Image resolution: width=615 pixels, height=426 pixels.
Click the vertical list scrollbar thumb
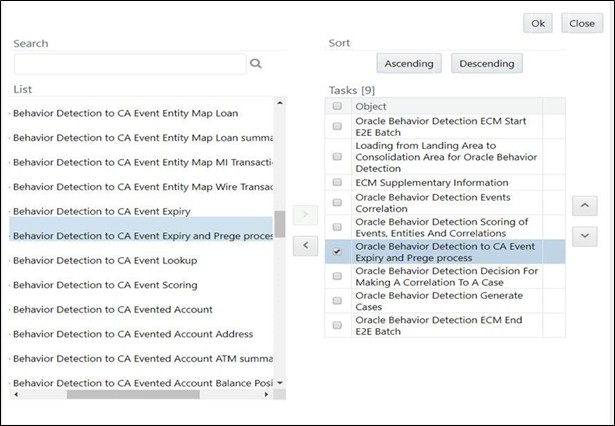(280, 224)
